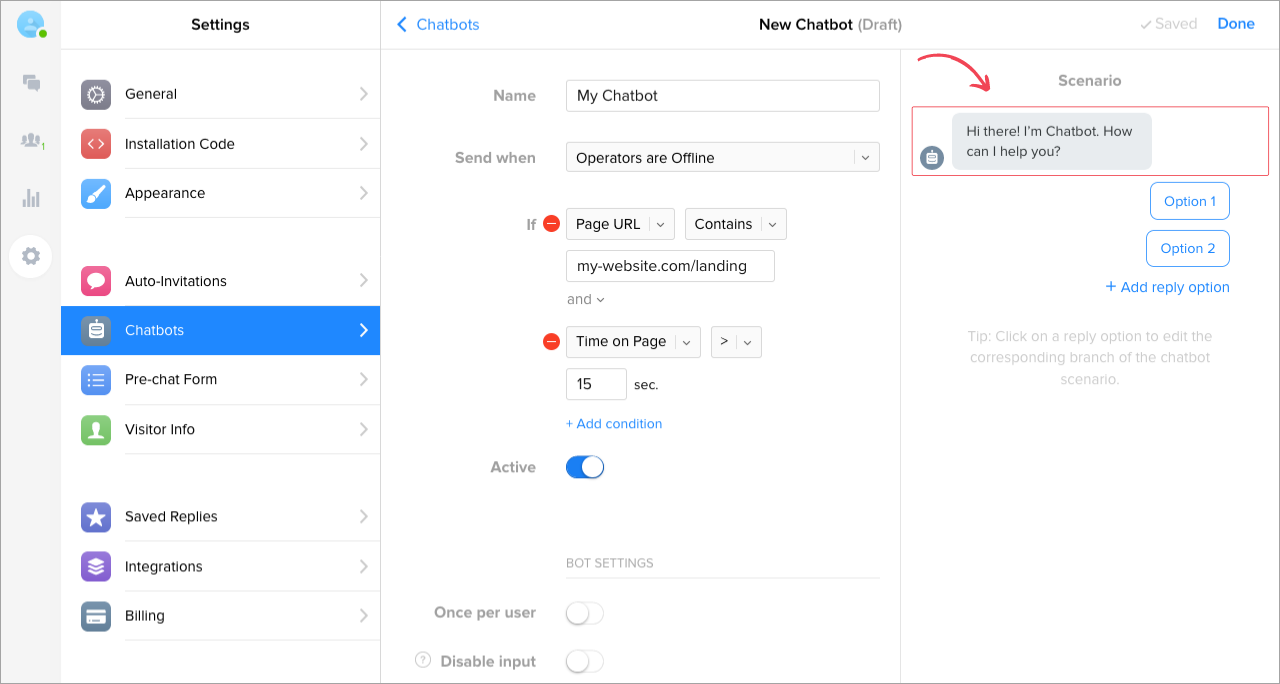Remove the Page URL condition
Viewport: 1280px width, 684px height.
pyautogui.click(x=551, y=224)
